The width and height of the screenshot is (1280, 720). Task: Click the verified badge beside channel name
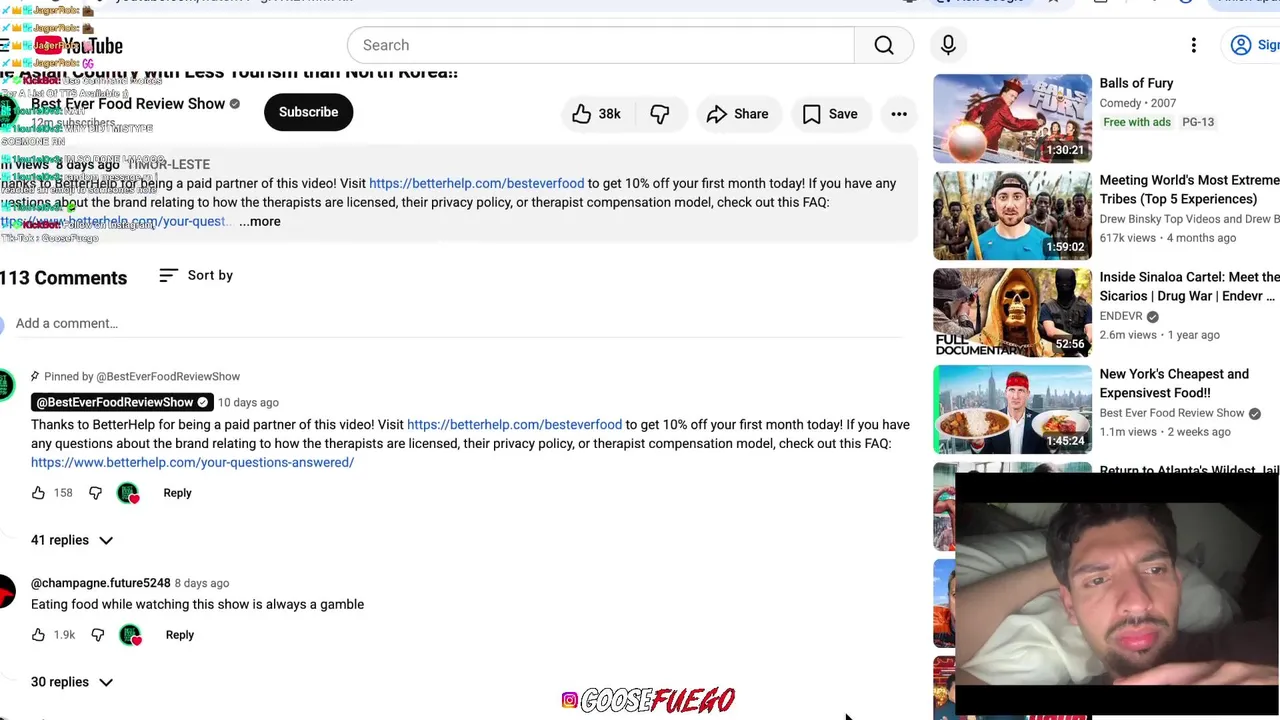pyautogui.click(x=235, y=104)
